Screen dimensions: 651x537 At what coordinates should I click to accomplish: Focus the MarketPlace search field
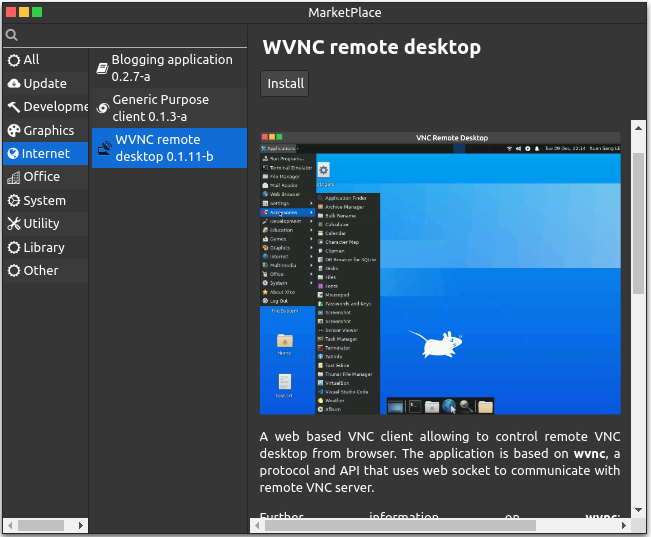(125, 35)
